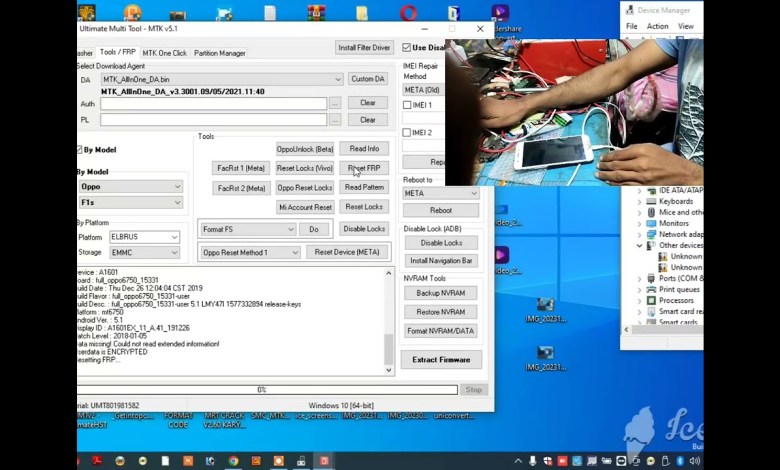This screenshot has height=470, width=780.
Task: Launch Google Chrome from the taskbar
Action: [233, 461]
